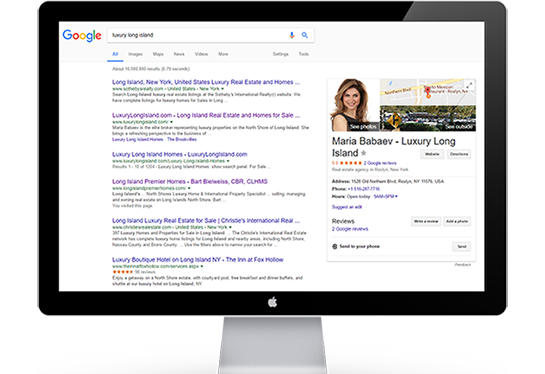Screen dimensions: 545x374
Task: Click the blue magnifier search icon
Action: [x=305, y=35]
